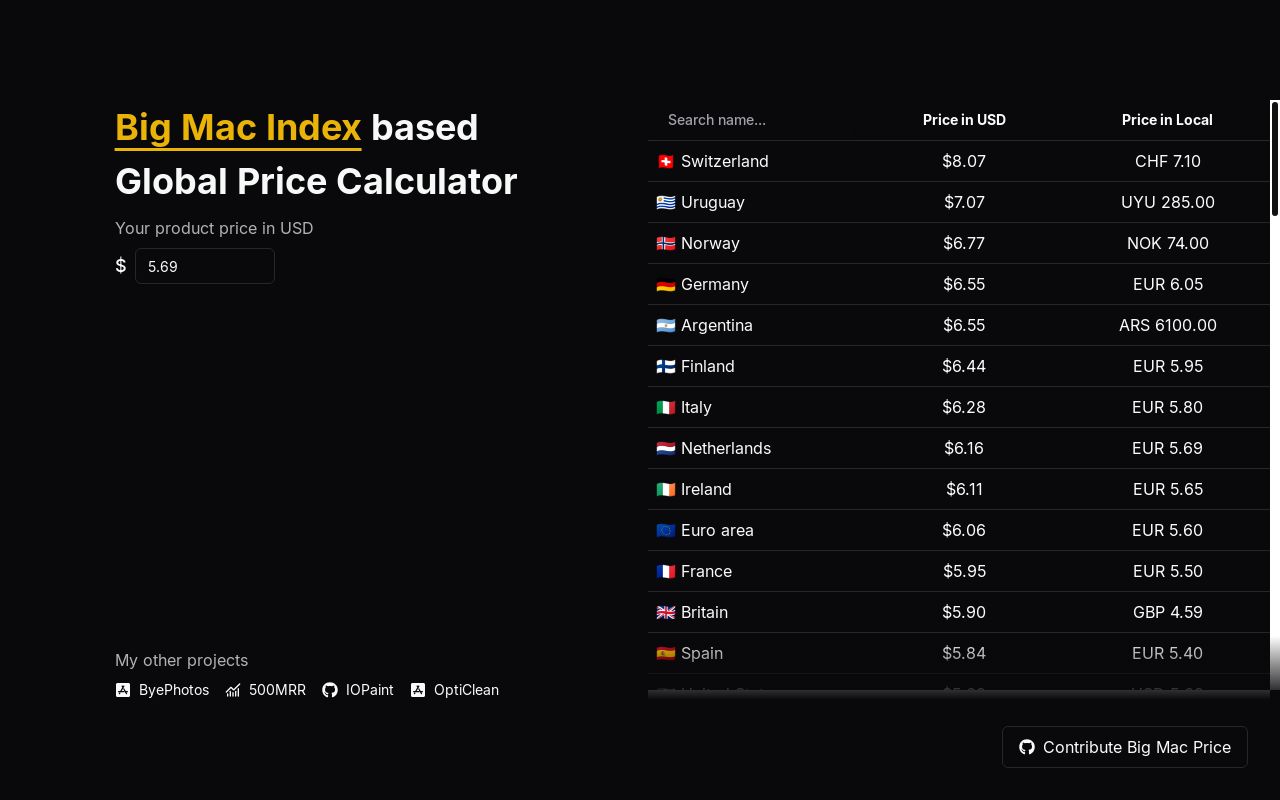Click the OptiClean app icon
The width and height of the screenshot is (1280, 800).
pyautogui.click(x=418, y=690)
